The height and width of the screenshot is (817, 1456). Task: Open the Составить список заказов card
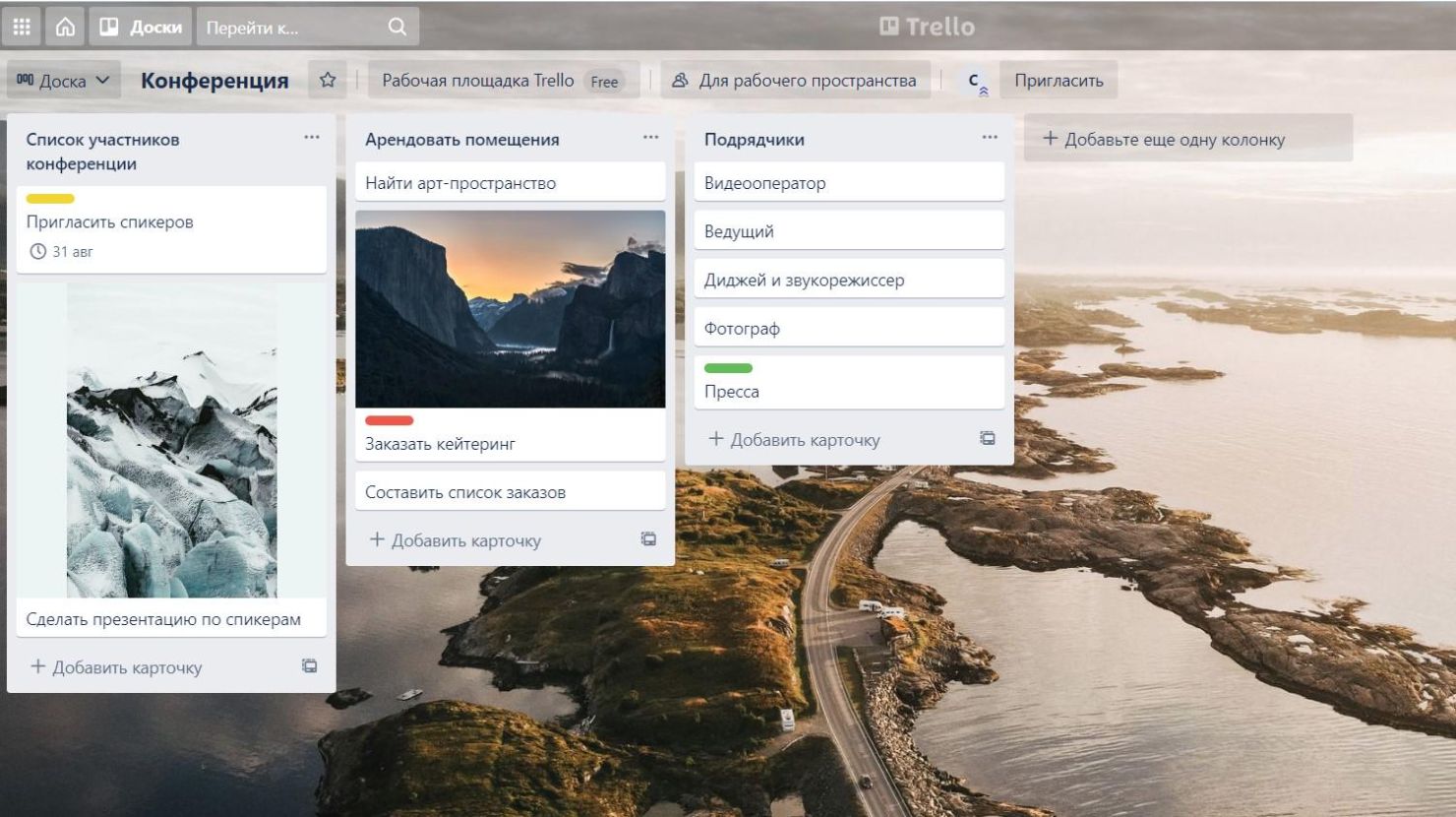[x=510, y=492]
